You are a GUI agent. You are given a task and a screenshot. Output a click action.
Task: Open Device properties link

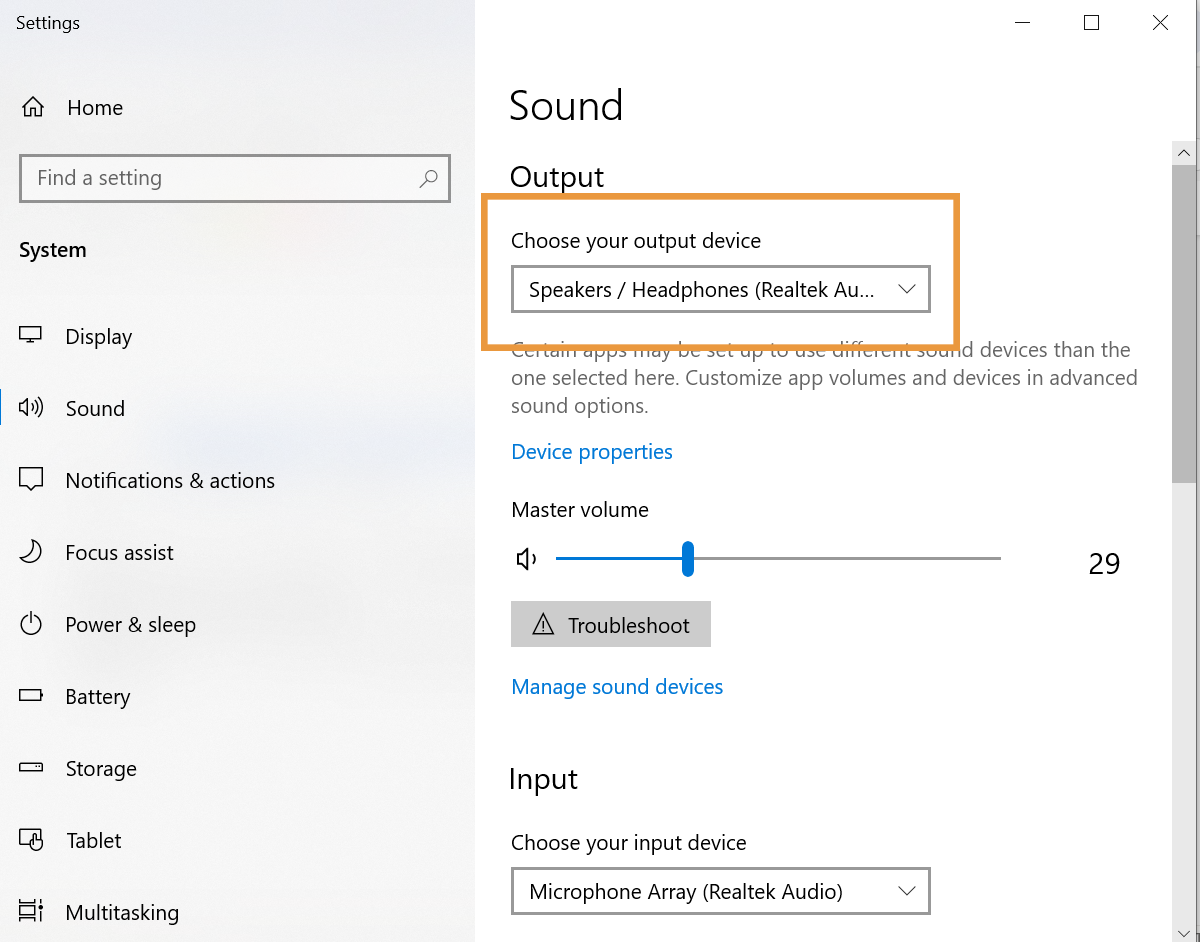[x=591, y=451]
